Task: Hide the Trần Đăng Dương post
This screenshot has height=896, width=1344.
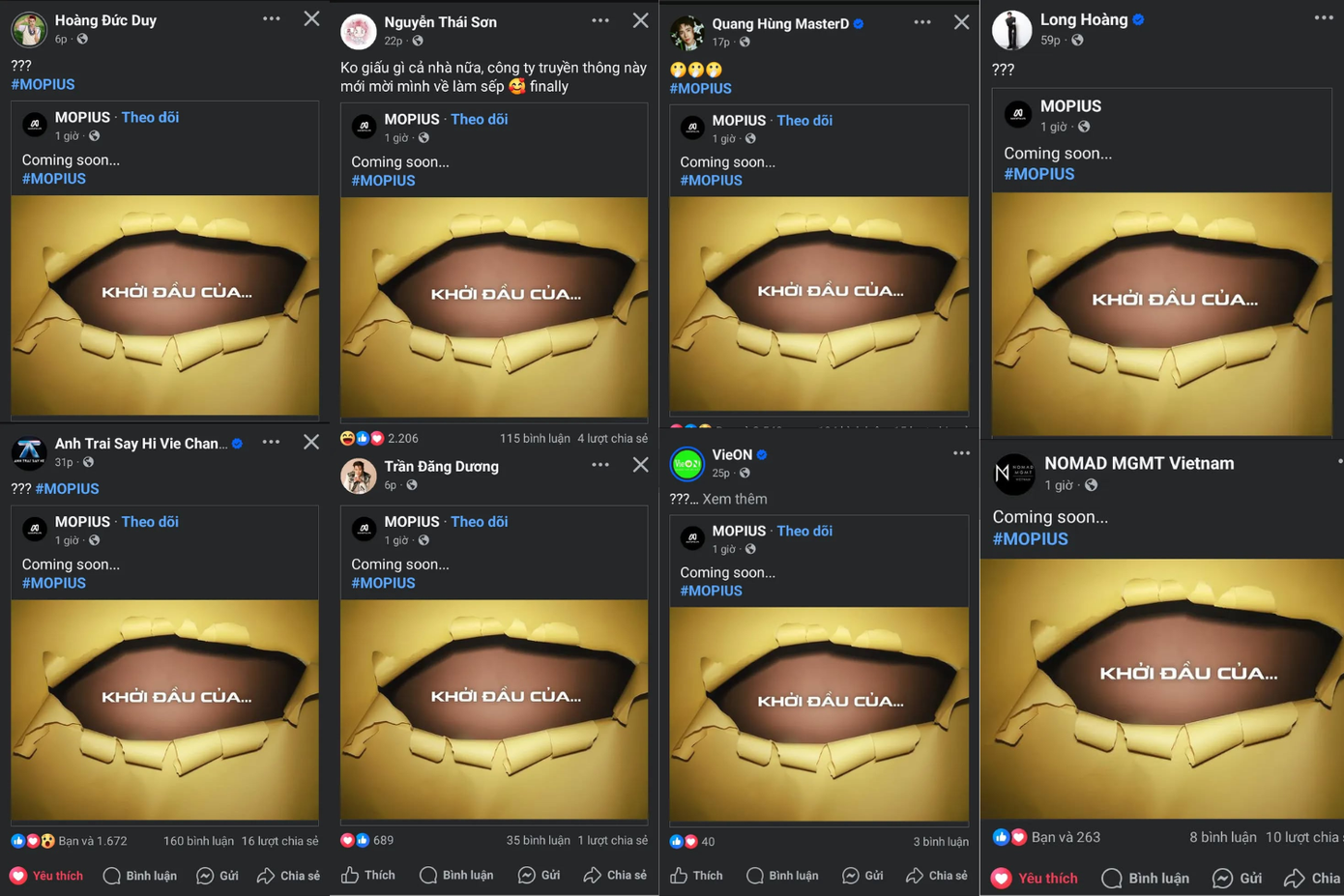Action: coord(640,465)
